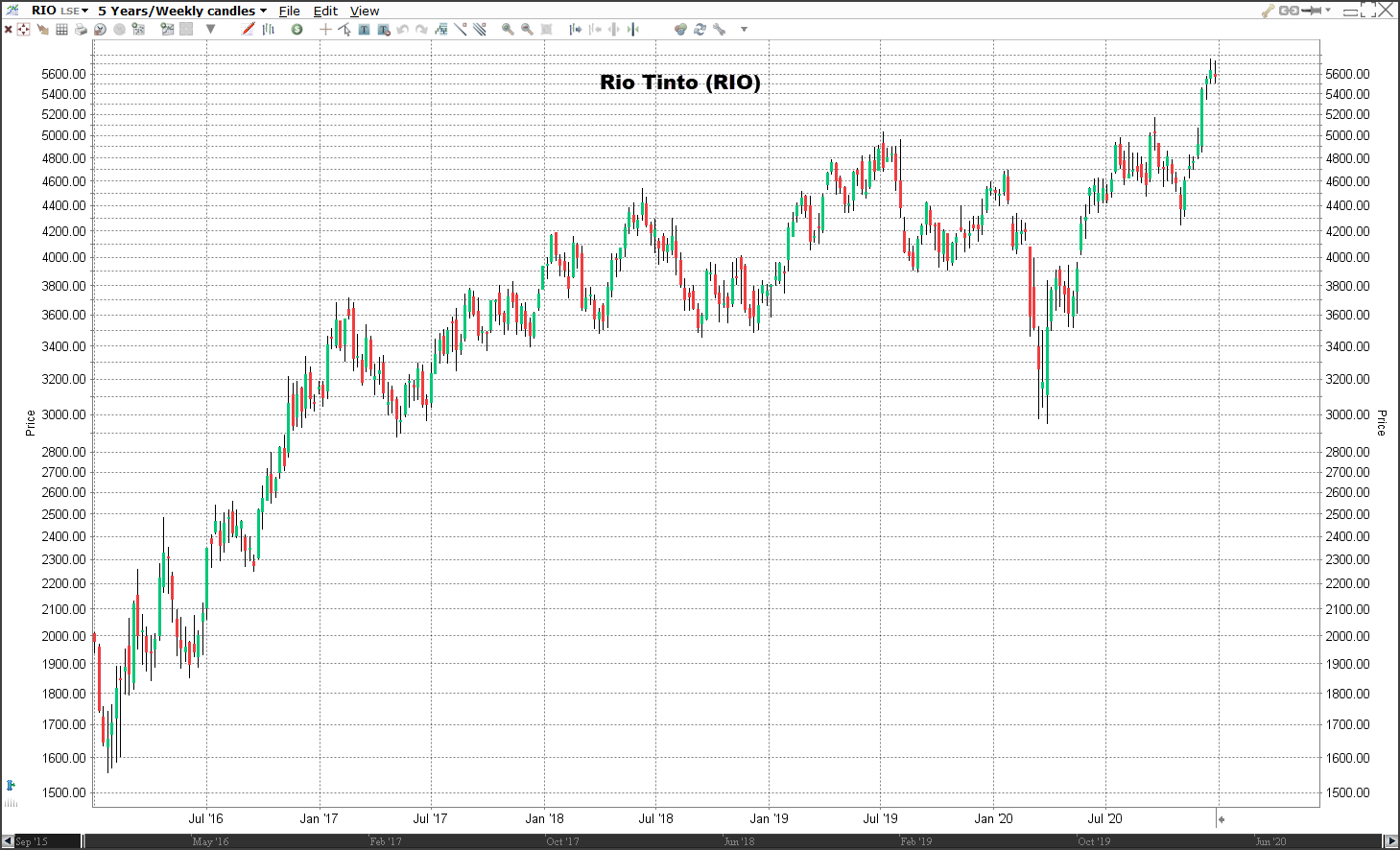Click the zoom in magnifier

[x=508, y=30]
